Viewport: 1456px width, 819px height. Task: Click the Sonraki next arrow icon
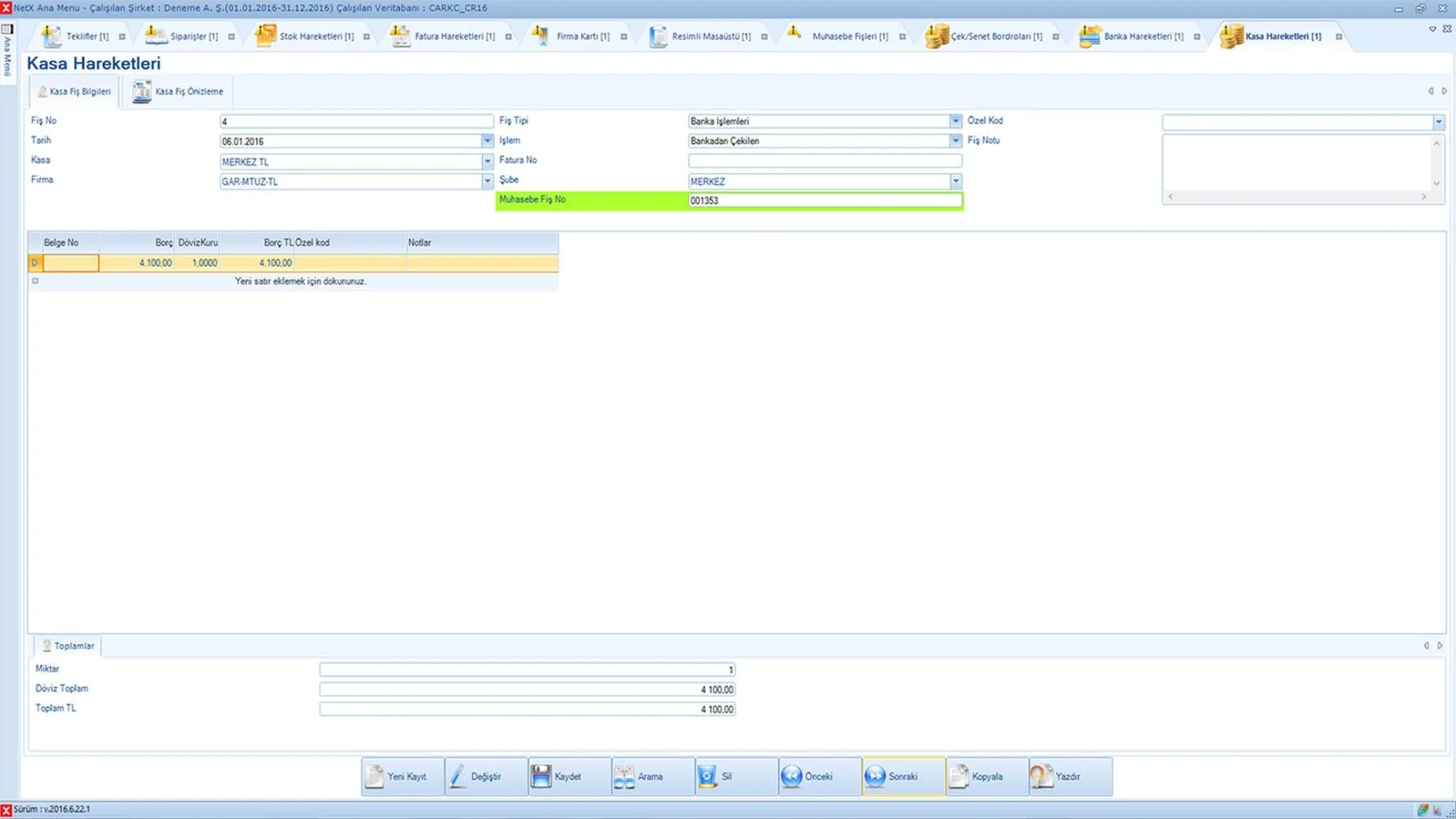[875, 776]
